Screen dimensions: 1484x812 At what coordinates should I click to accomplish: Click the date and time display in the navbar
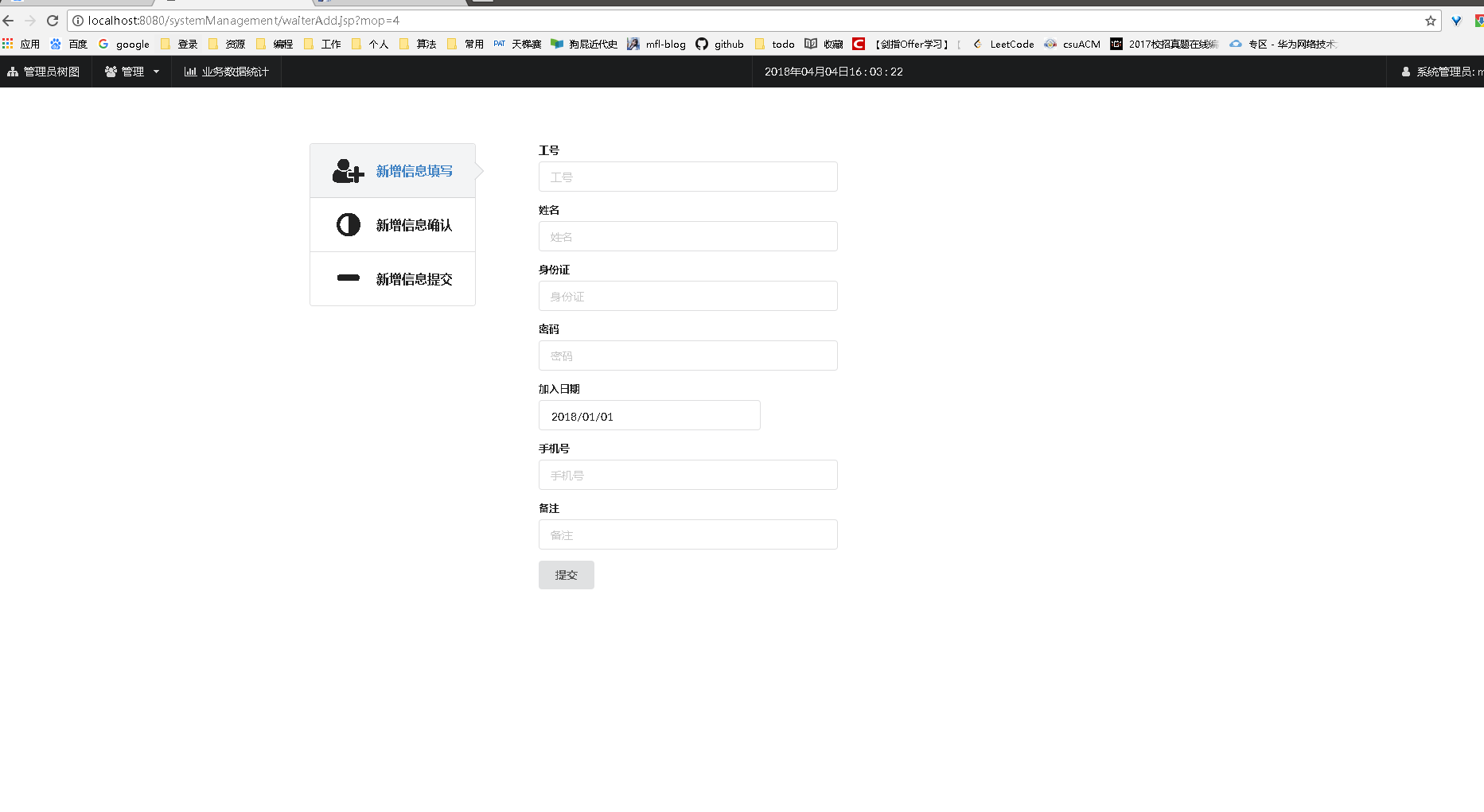point(833,72)
